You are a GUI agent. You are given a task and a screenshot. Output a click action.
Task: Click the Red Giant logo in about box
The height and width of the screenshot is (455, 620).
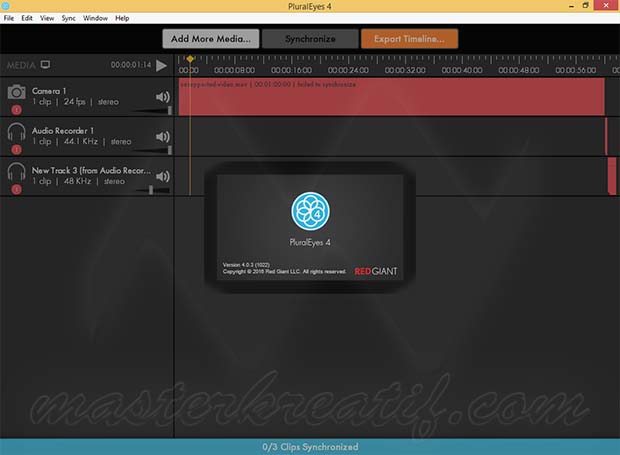pos(376,271)
